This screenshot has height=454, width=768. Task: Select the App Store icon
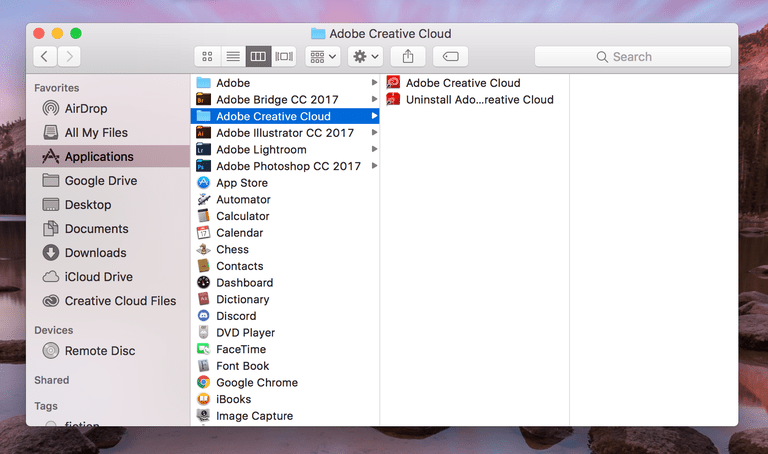[203, 182]
